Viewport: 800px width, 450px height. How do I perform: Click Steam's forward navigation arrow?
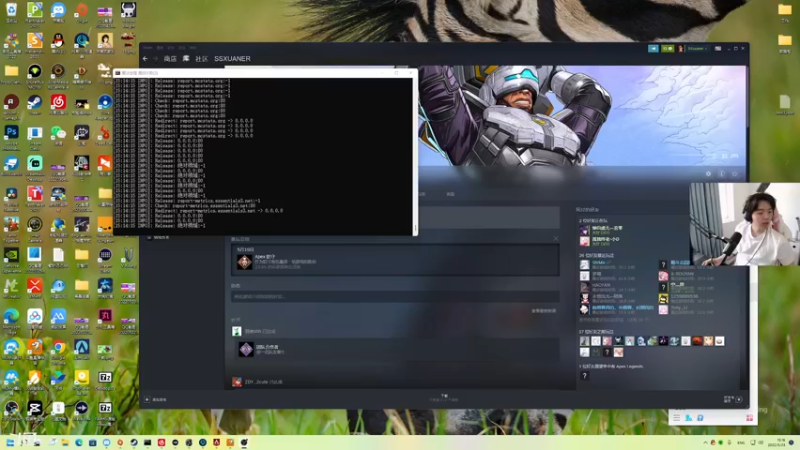click(x=155, y=59)
